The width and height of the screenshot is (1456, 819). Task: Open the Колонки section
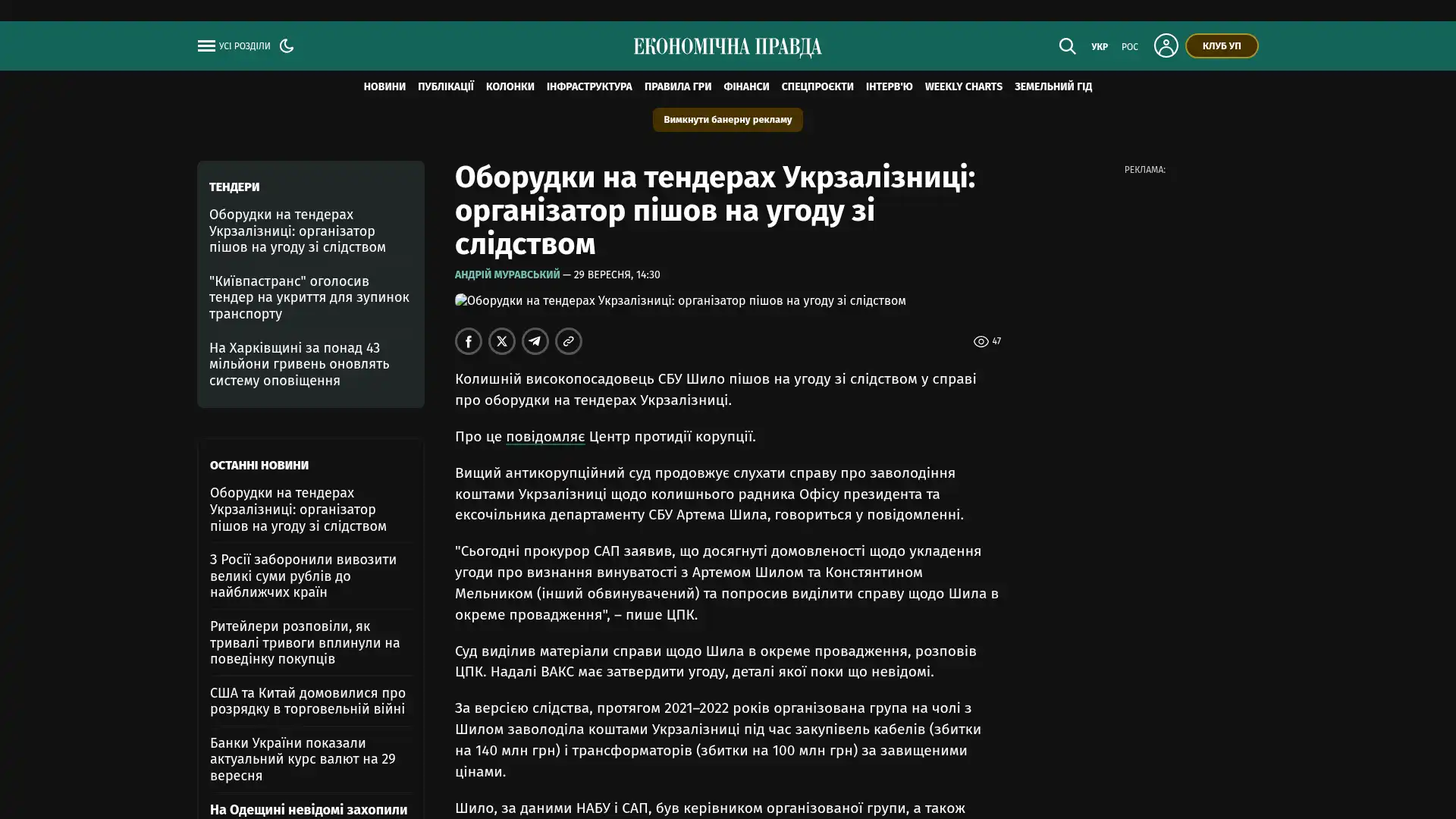click(510, 87)
